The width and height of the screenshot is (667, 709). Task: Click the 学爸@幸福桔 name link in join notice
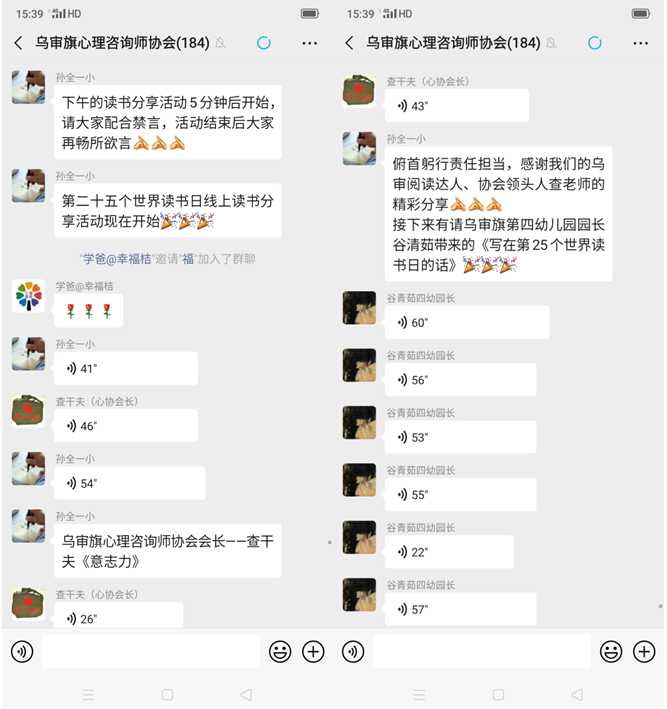pyautogui.click(x=117, y=259)
